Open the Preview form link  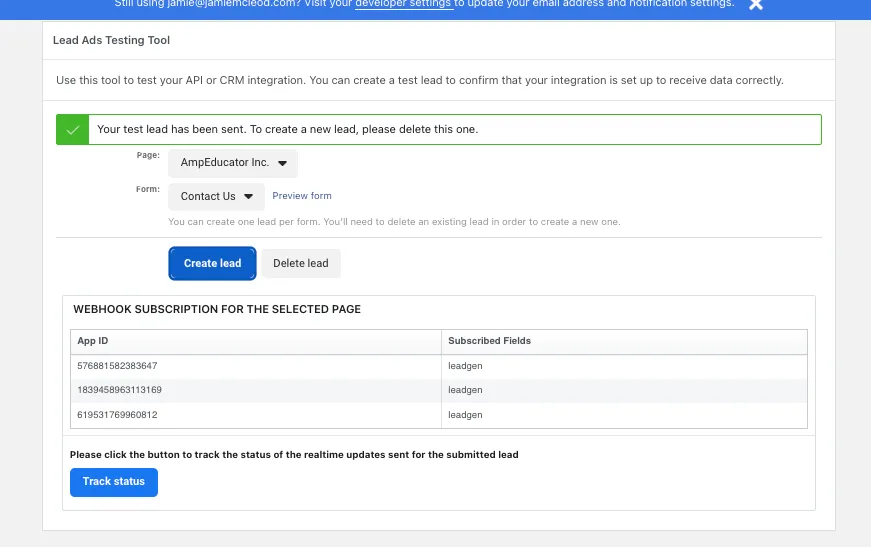coord(302,195)
